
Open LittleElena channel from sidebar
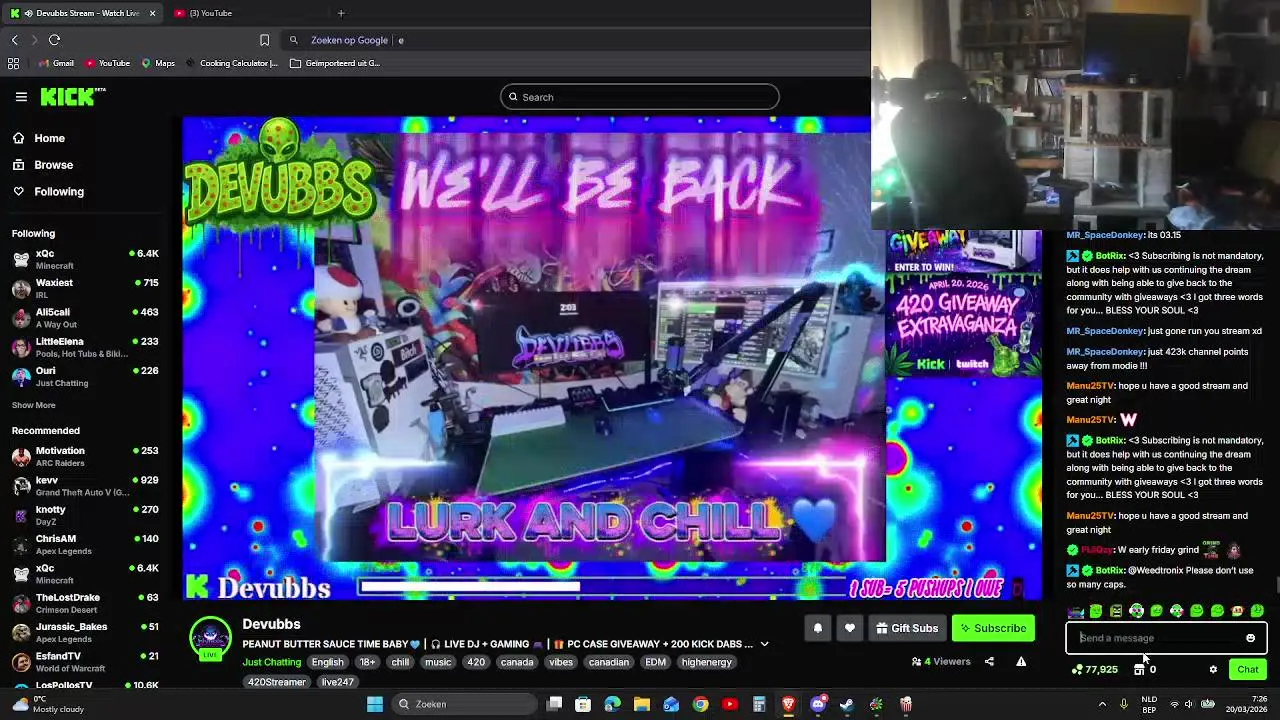(85, 347)
